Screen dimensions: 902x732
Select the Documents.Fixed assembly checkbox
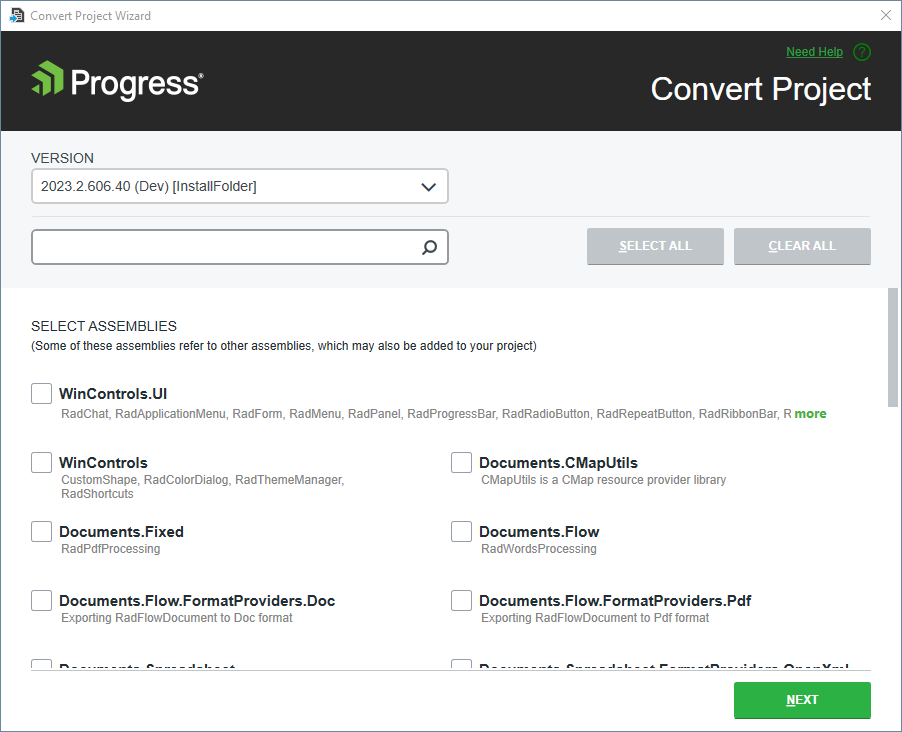pyautogui.click(x=41, y=531)
